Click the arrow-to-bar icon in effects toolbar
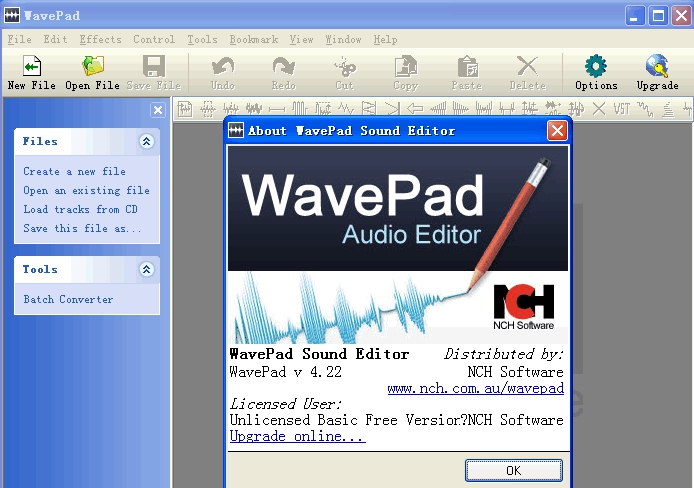The width and height of the screenshot is (694, 488). 392,108
